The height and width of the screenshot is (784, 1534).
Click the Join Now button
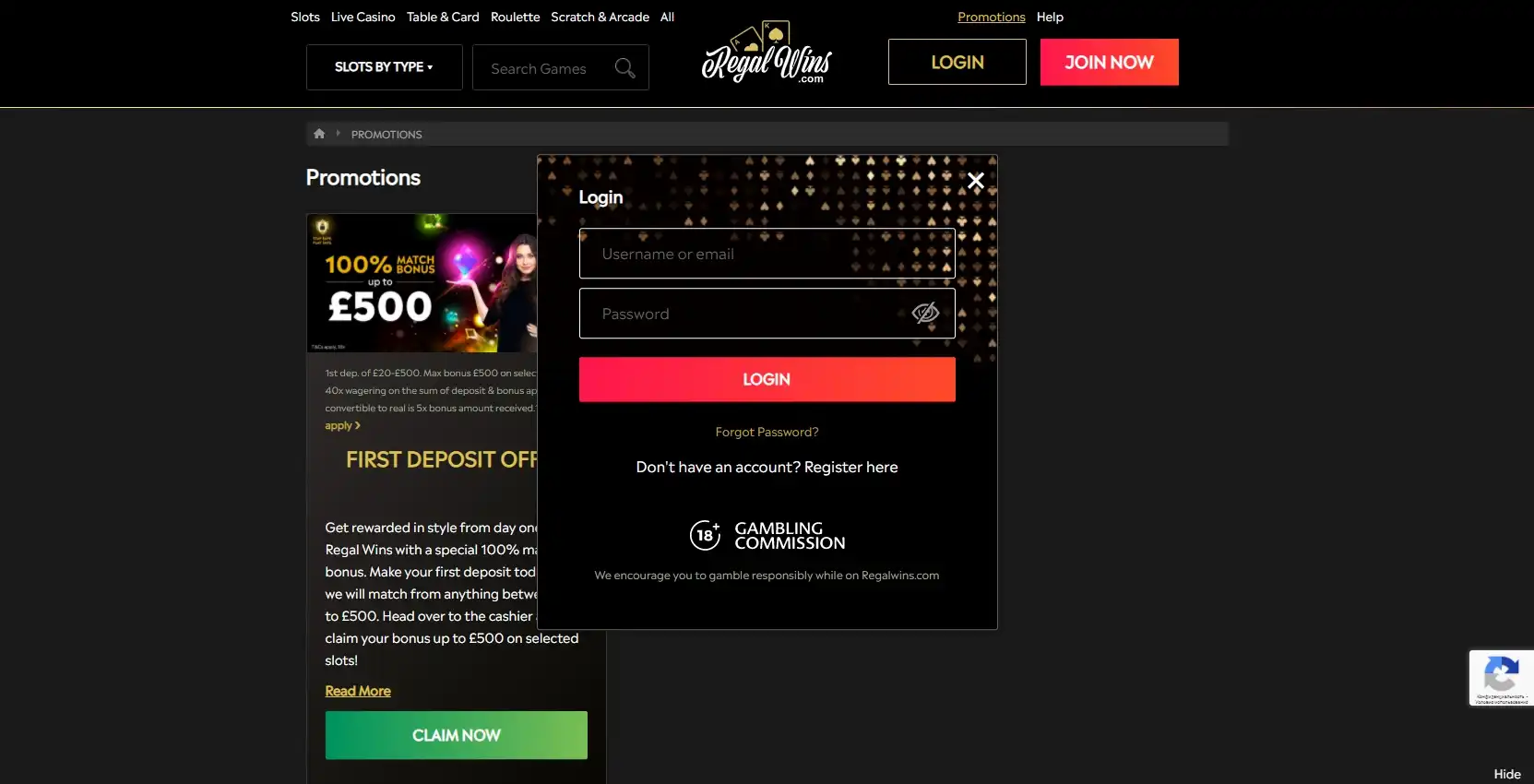(1109, 62)
